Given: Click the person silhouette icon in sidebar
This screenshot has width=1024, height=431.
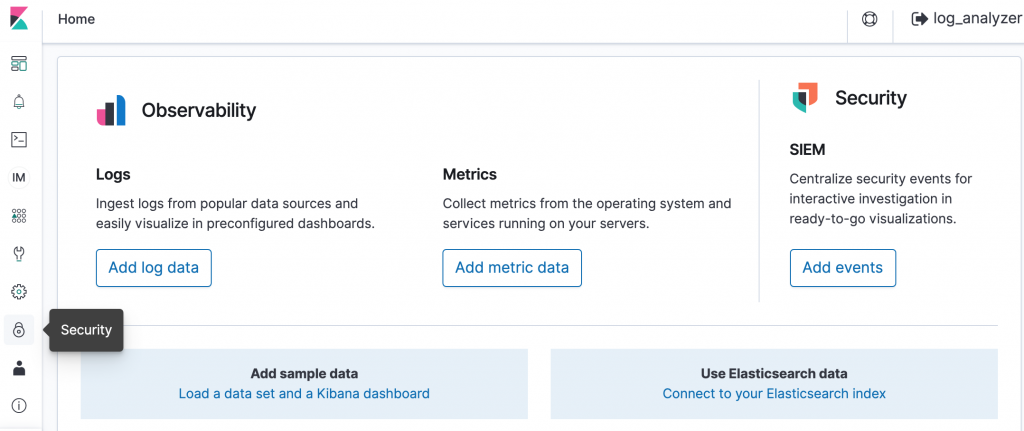Looking at the screenshot, I should coord(19,368).
